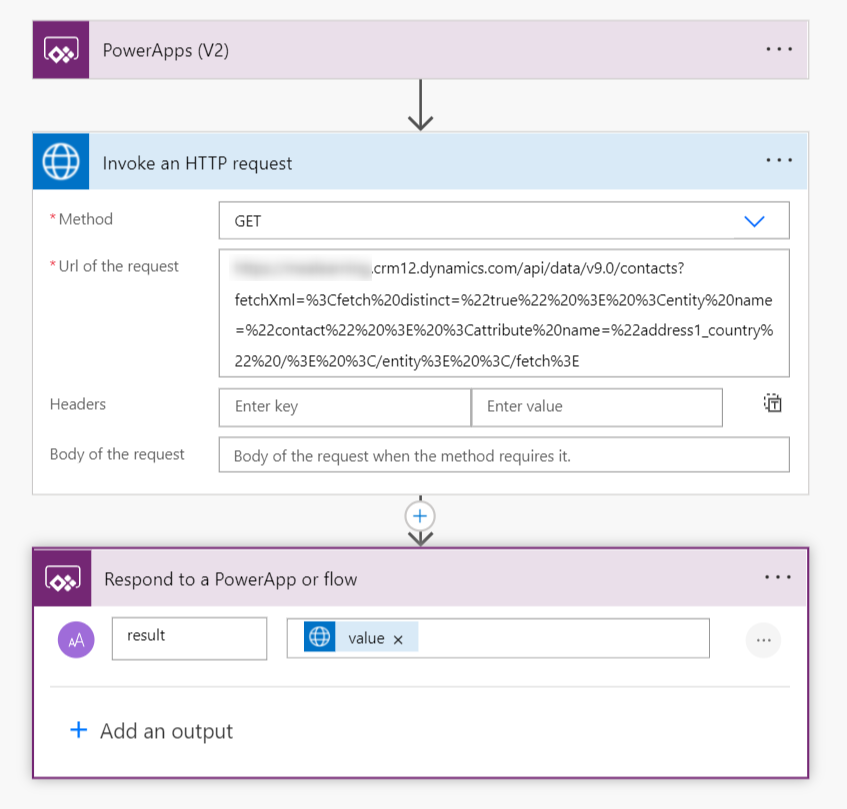The image size is (847, 809).
Task: Click the HTTP globe icon on the request card
Action: (61, 161)
